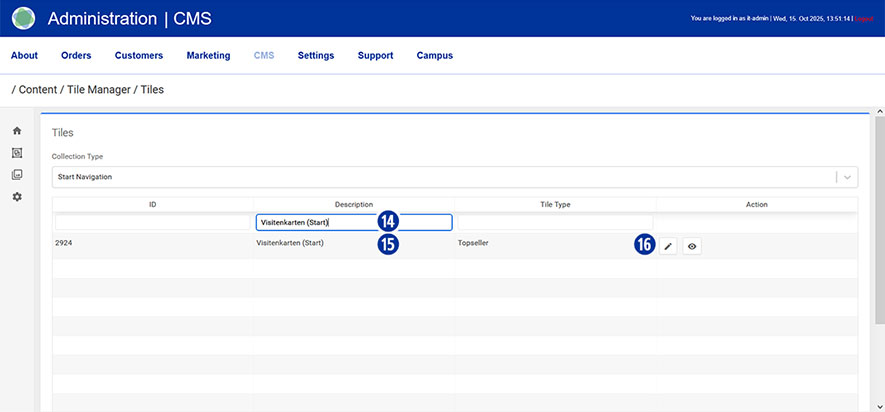Click the Description filter input field
This screenshot has width=885, height=412.
(x=315, y=222)
